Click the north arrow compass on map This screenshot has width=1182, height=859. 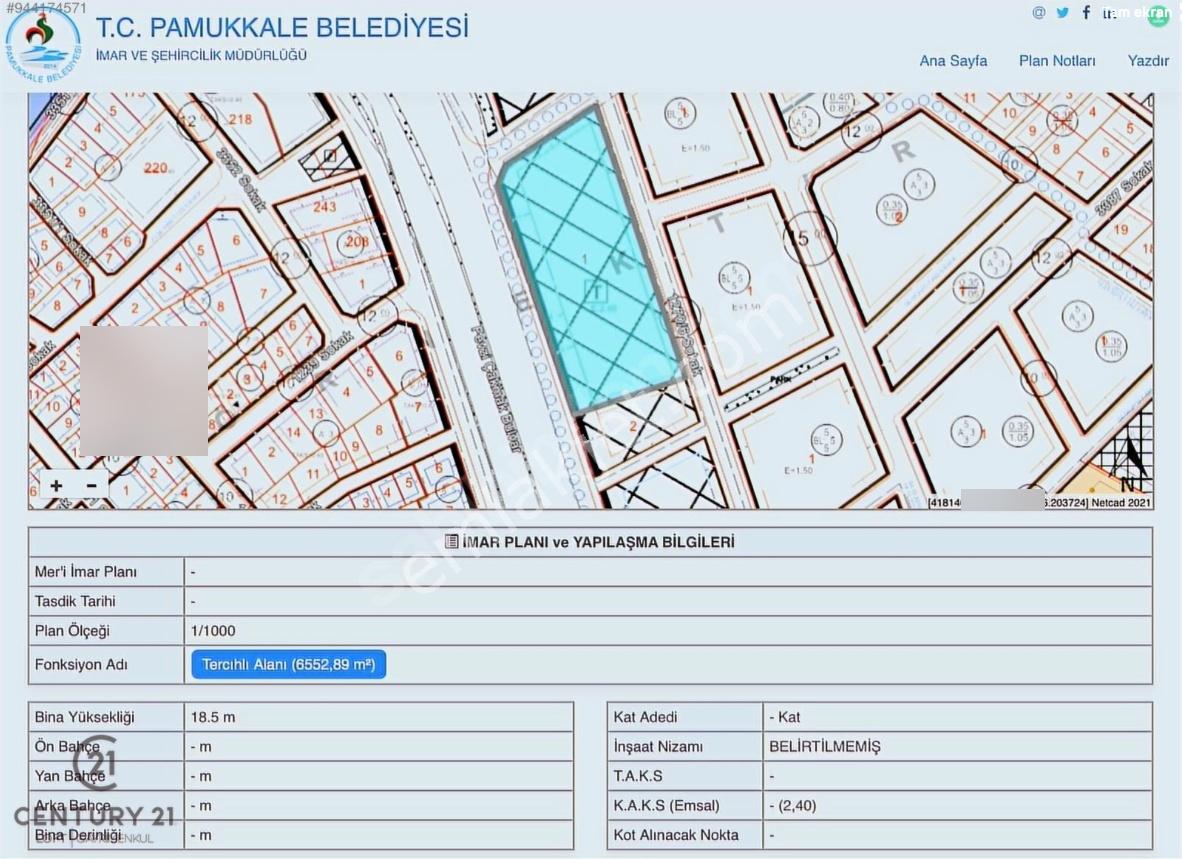(x=1129, y=461)
